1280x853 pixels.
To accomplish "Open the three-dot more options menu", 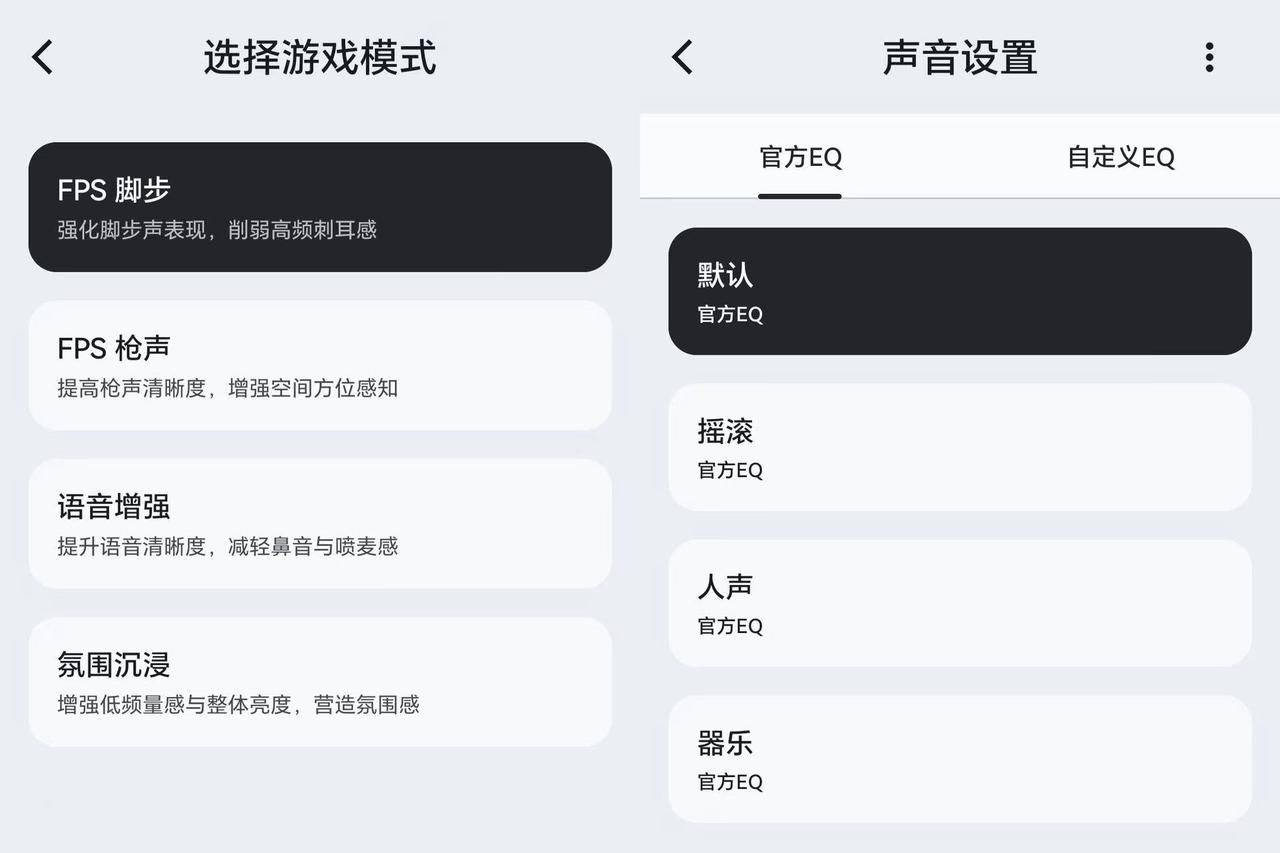I will point(1209,57).
